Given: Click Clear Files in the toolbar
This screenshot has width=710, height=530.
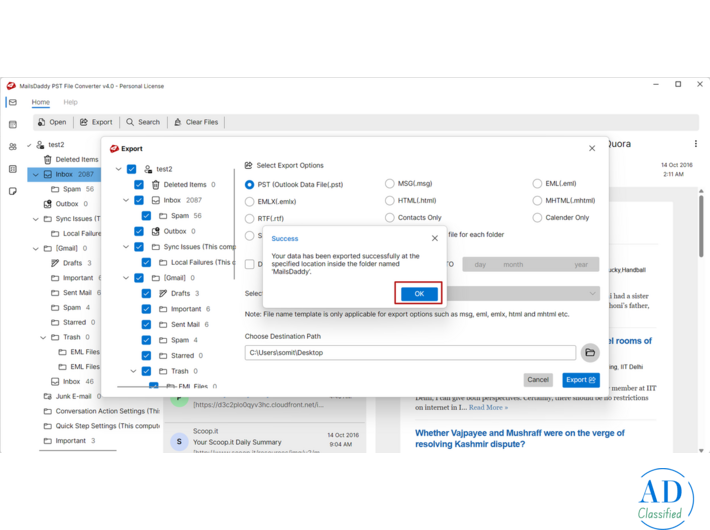Looking at the screenshot, I should click(196, 122).
